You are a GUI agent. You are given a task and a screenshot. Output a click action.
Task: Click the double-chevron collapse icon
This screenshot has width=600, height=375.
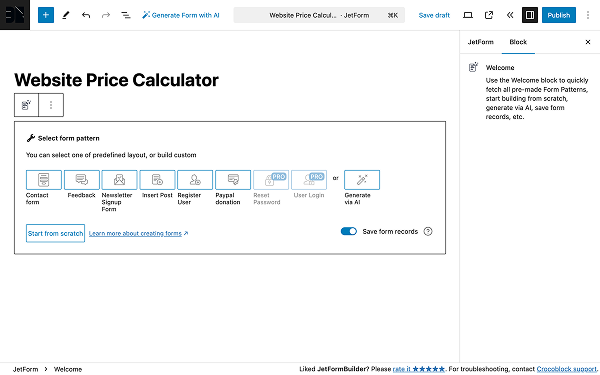point(510,15)
